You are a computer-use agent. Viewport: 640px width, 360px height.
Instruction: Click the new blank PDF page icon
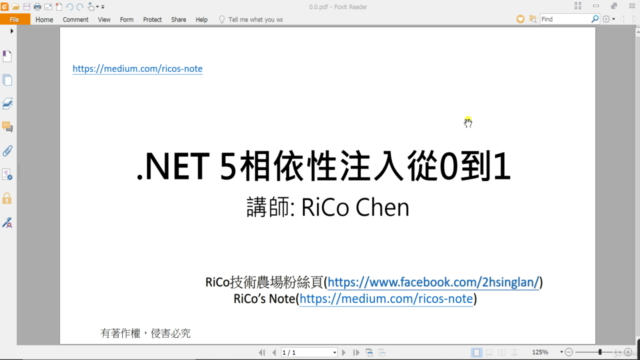coord(59,7)
